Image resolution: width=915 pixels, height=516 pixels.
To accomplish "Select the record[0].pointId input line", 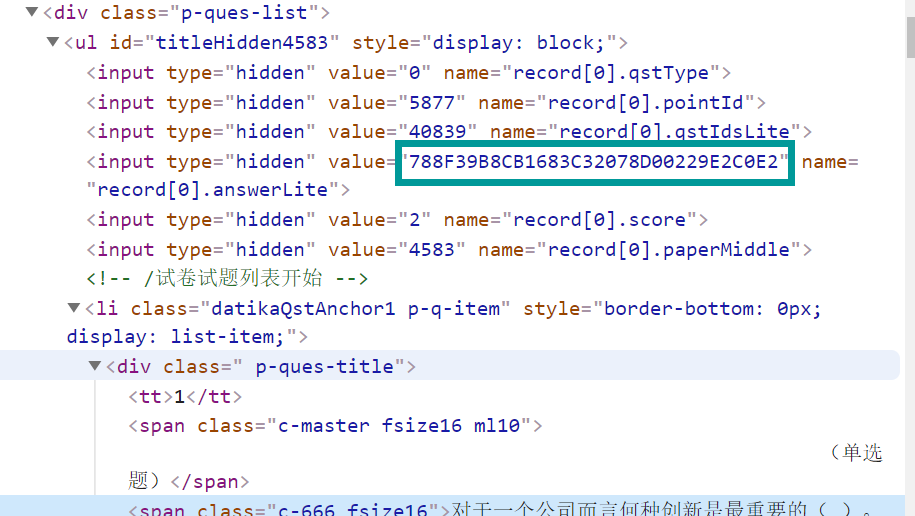I will [x=426, y=103].
